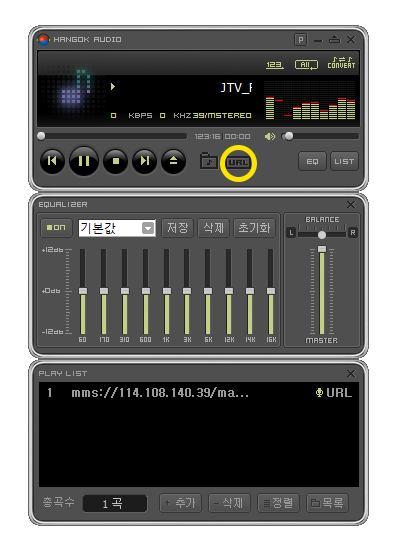Click the R balance button
This screenshot has width=395, height=546.
tap(353, 233)
